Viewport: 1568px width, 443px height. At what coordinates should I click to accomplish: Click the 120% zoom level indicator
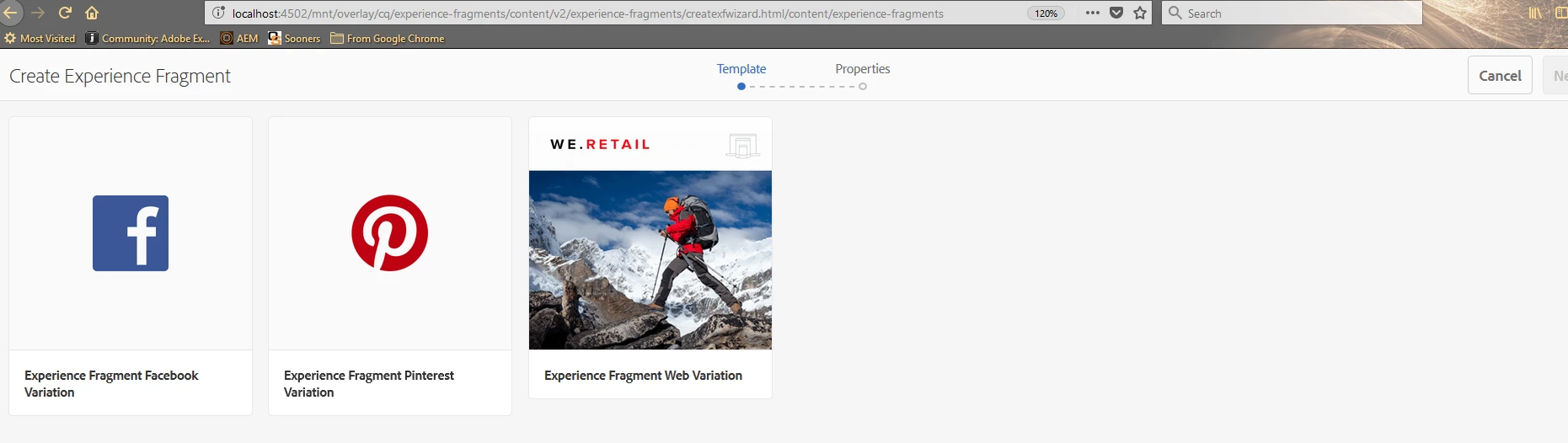tap(1046, 13)
